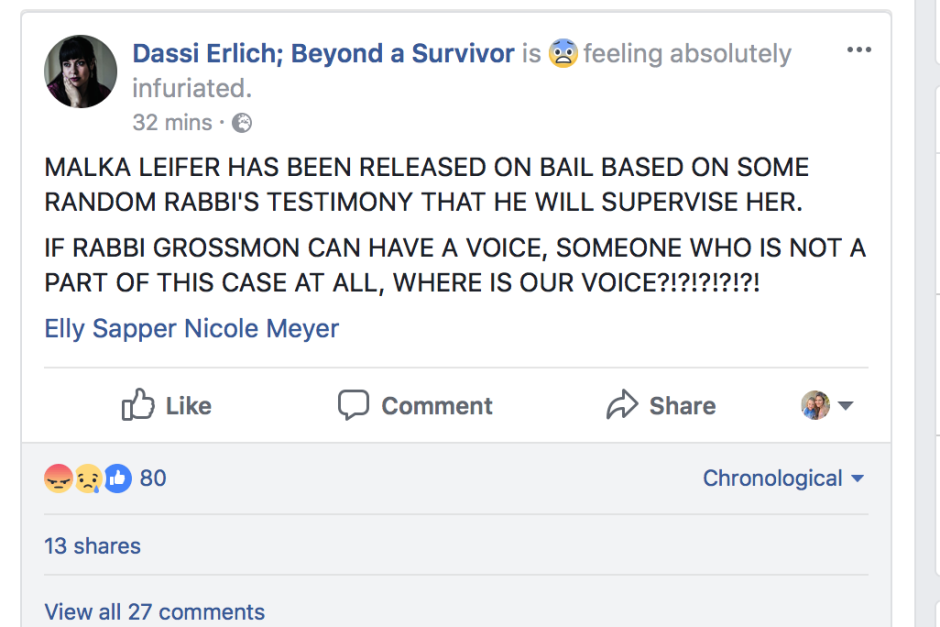Click the post author's profile picture
The height and width of the screenshot is (627, 940).
pyautogui.click(x=81, y=72)
